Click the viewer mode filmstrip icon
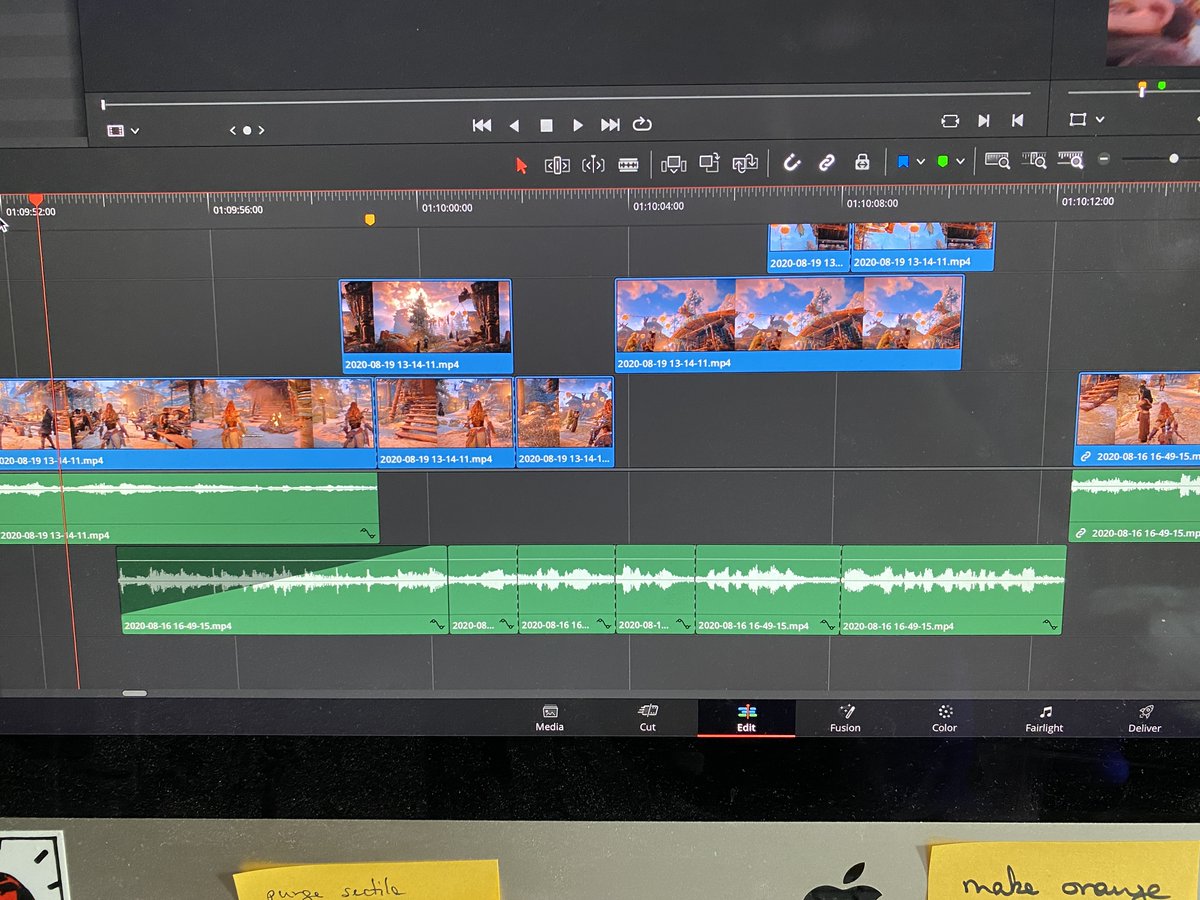The width and height of the screenshot is (1200, 900). point(116,130)
